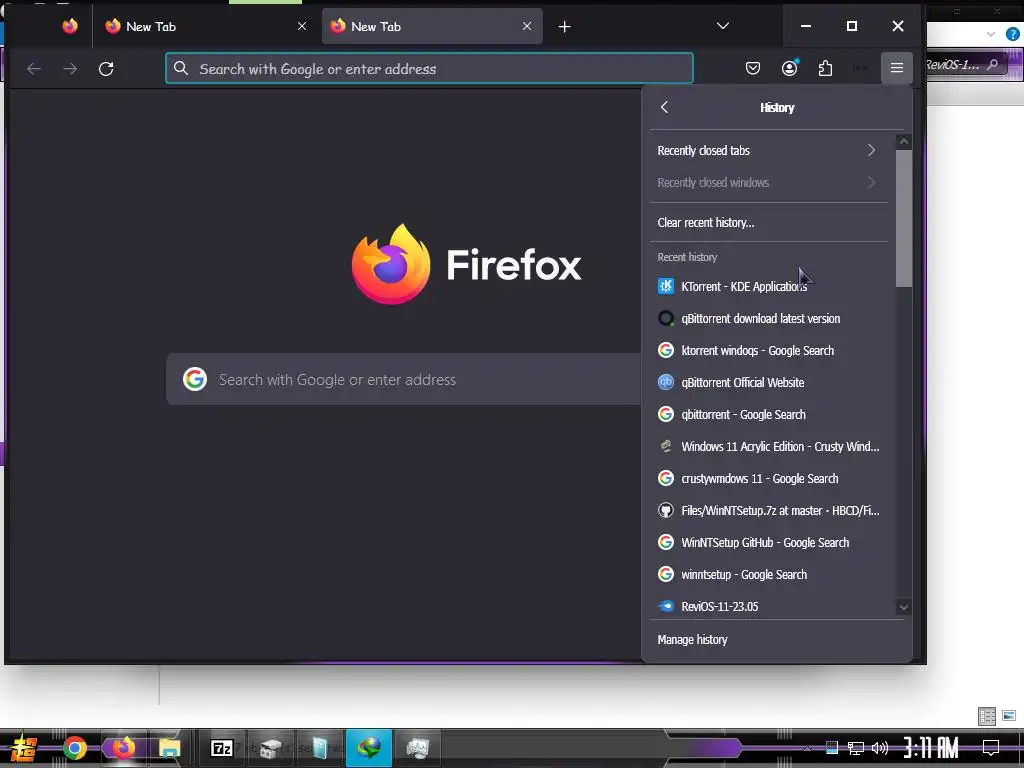Image resolution: width=1024 pixels, height=768 pixels.
Task: Click the 3:11 AM clock
Action: 931,748
